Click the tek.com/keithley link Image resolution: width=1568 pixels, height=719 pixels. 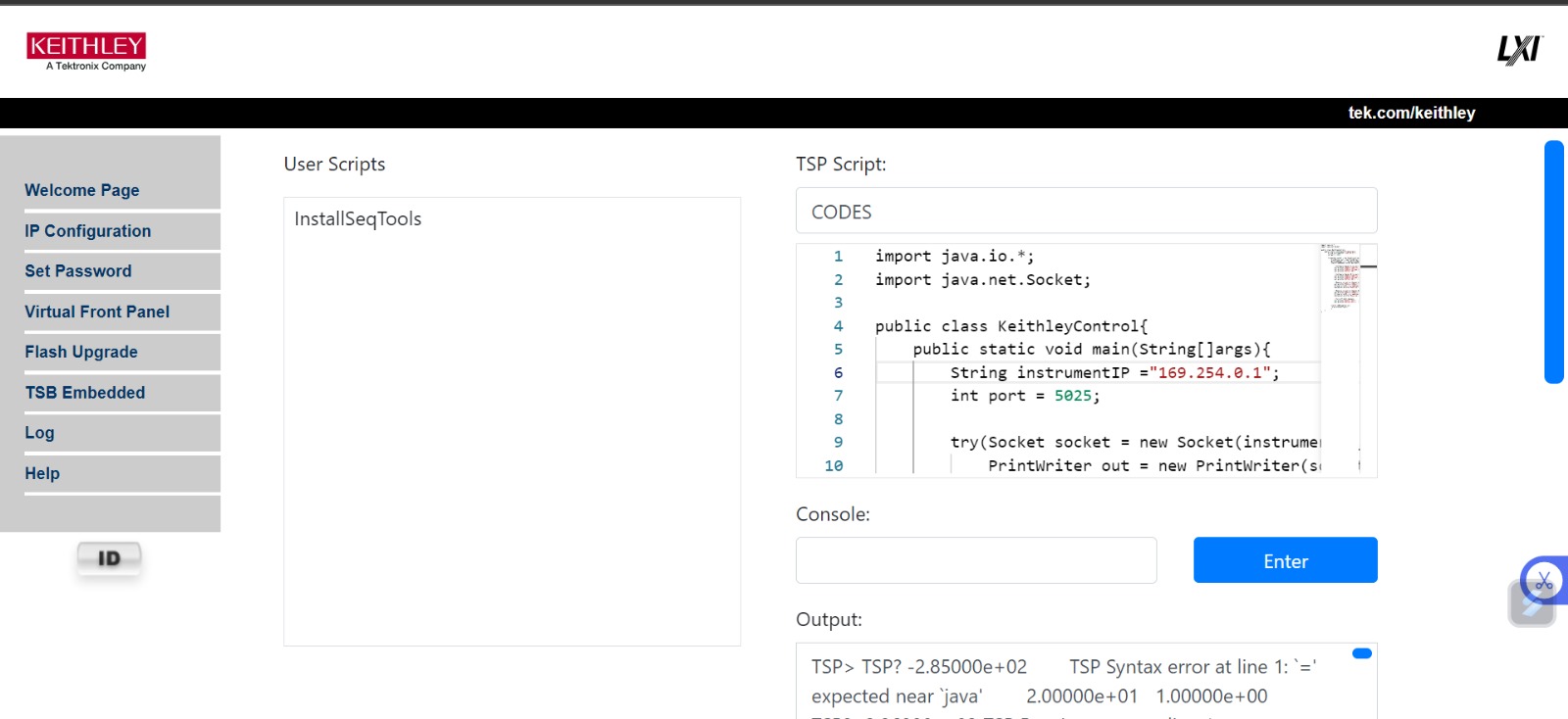click(x=1411, y=113)
